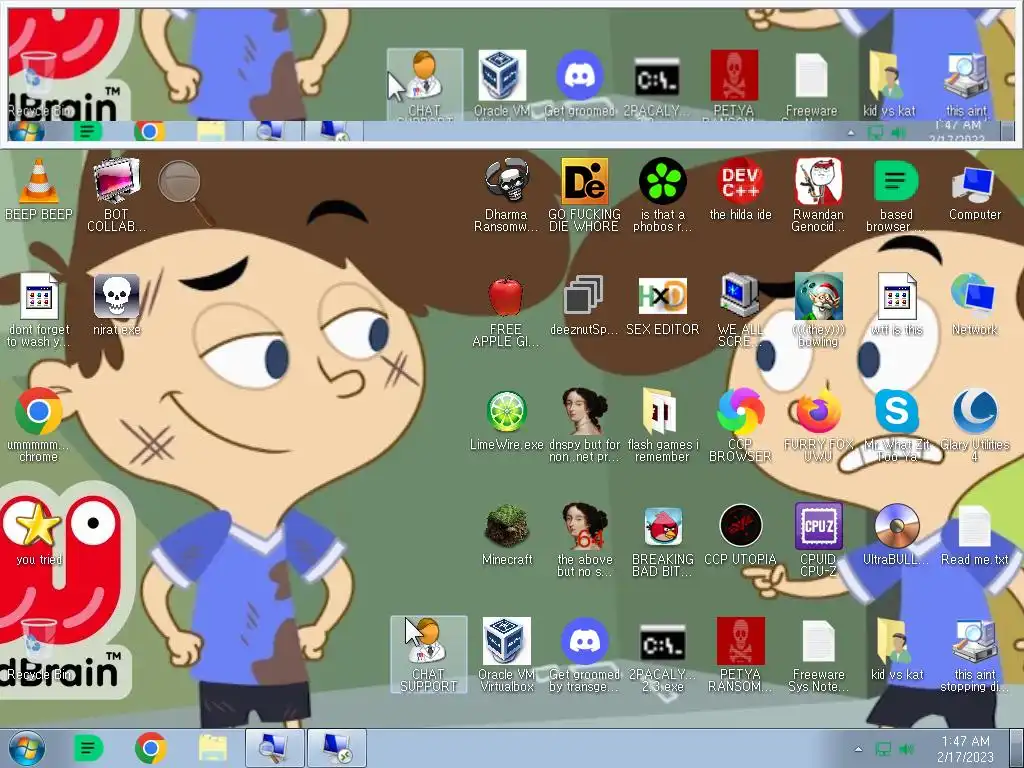Show hidden system tray icons
The image size is (1024, 768).
[858, 749]
